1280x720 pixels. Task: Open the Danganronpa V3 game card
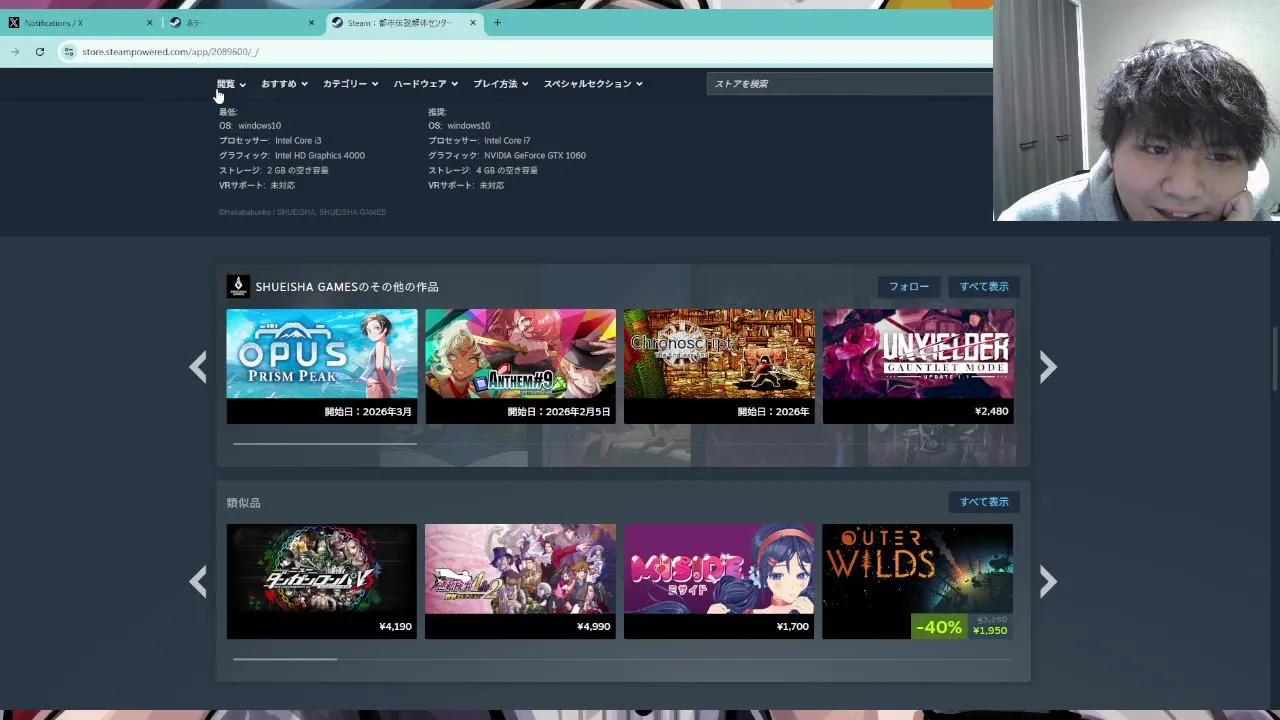[322, 581]
